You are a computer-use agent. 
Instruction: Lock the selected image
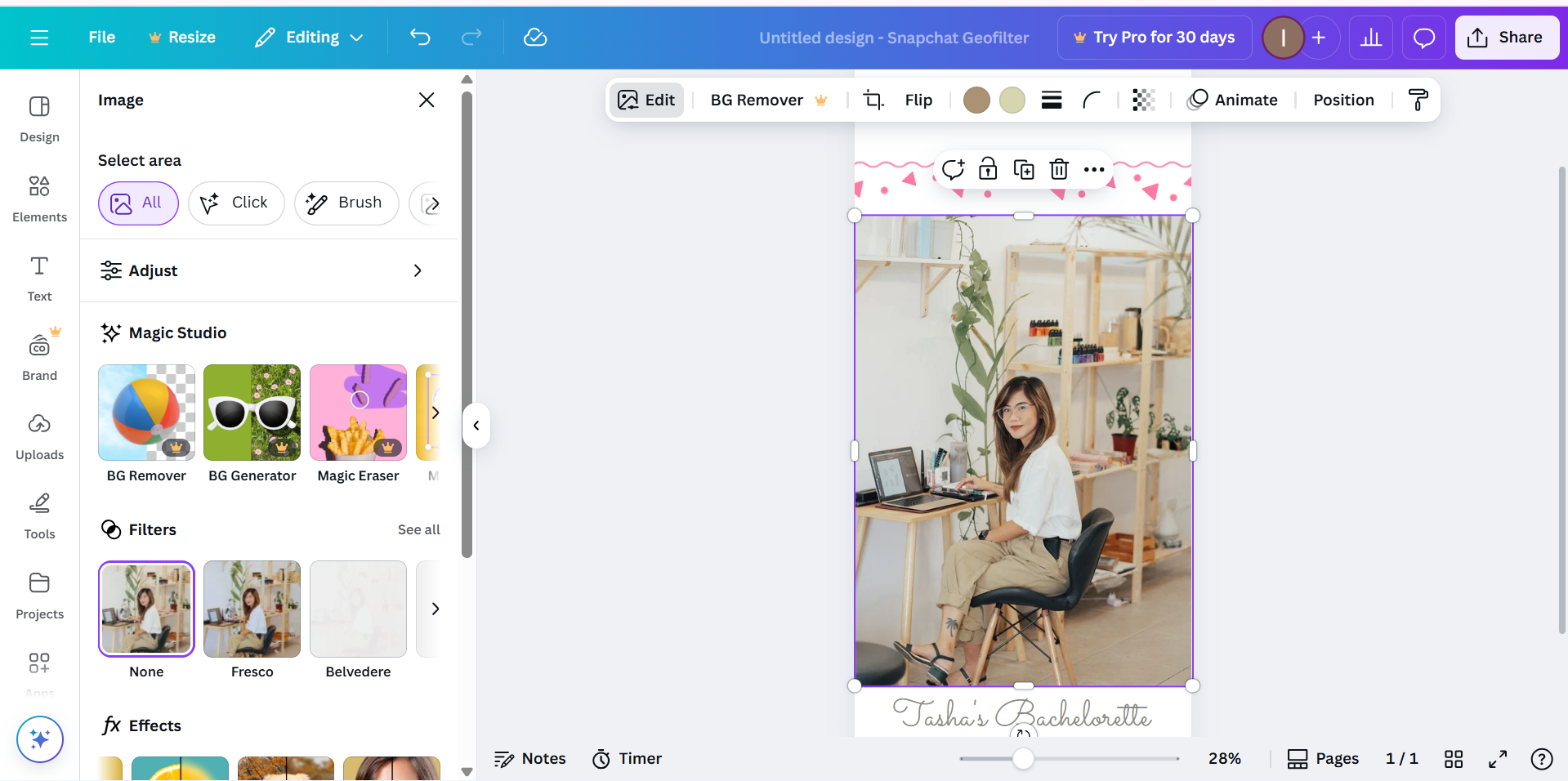tap(987, 169)
